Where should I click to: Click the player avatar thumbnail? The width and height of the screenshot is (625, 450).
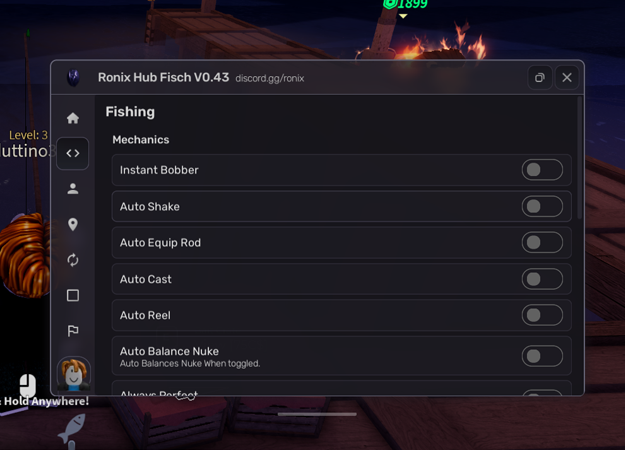[73, 374]
